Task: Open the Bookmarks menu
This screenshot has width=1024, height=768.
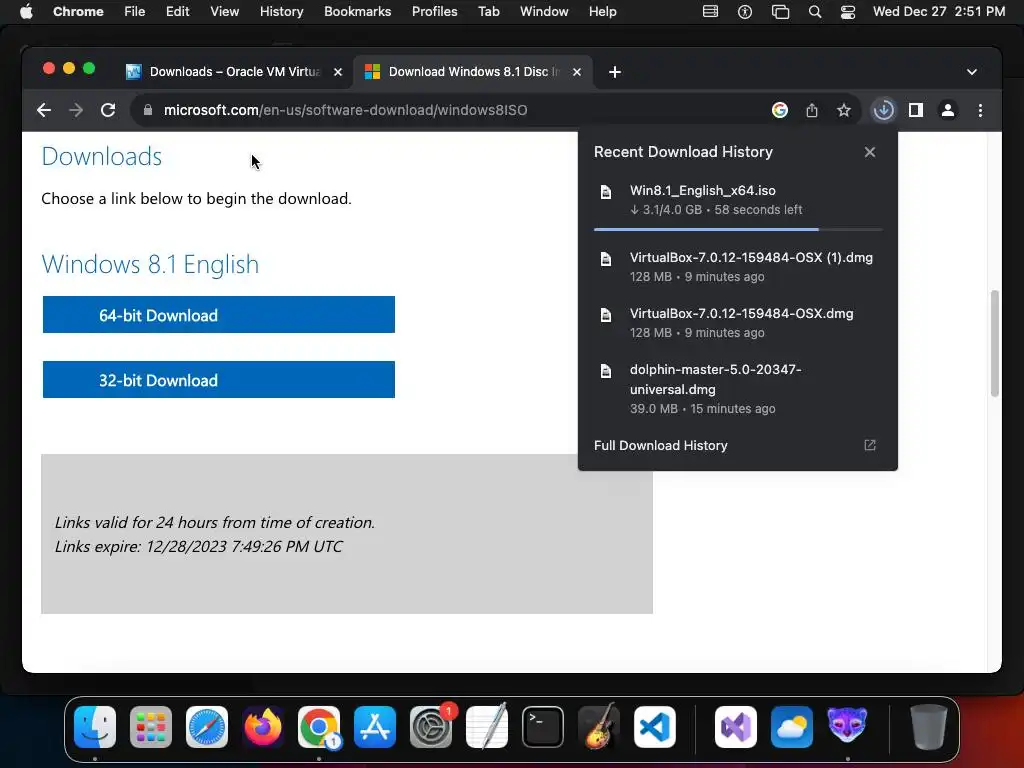Action: pos(357,12)
